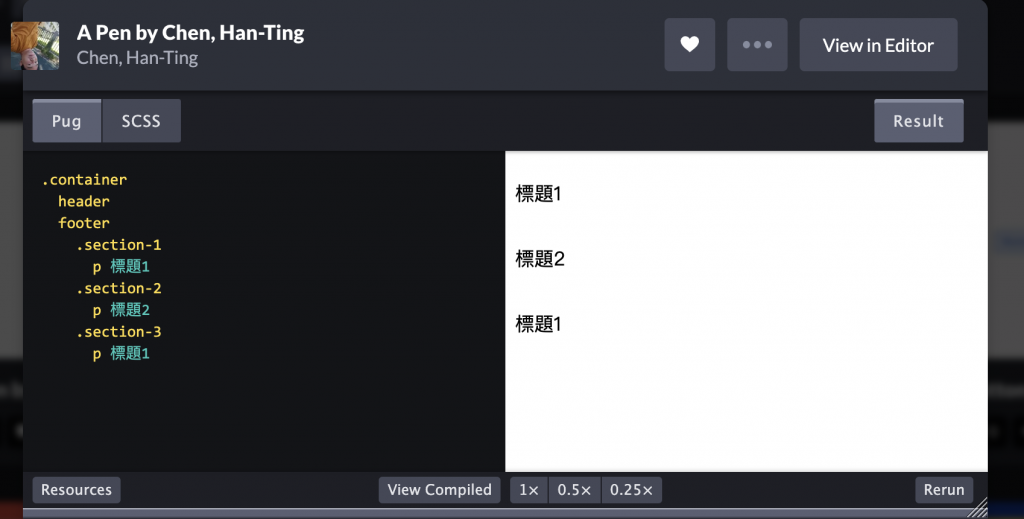Viewport: 1024px width, 519px height.
Task: Click the heart icon to love this pen
Action: (690, 44)
